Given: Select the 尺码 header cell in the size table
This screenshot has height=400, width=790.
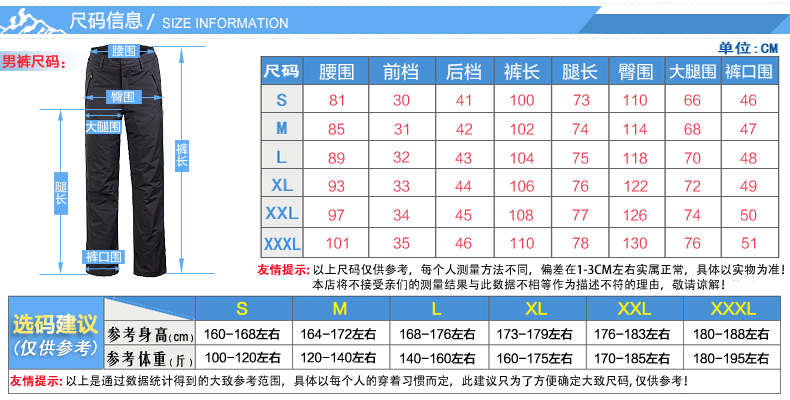Looking at the screenshot, I should (x=281, y=71).
